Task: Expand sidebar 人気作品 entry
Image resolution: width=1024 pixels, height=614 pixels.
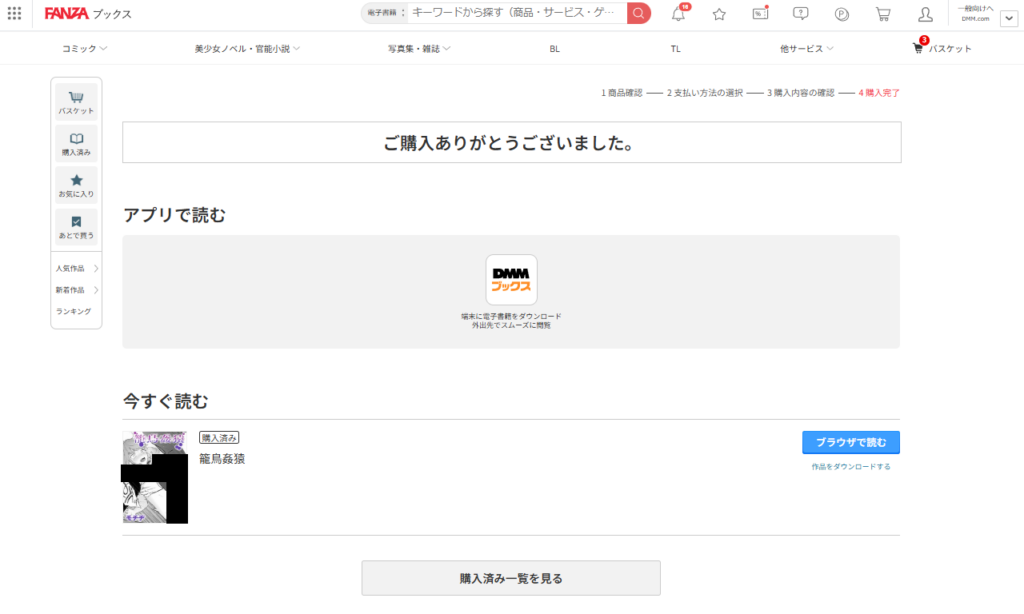Action: pos(76,268)
